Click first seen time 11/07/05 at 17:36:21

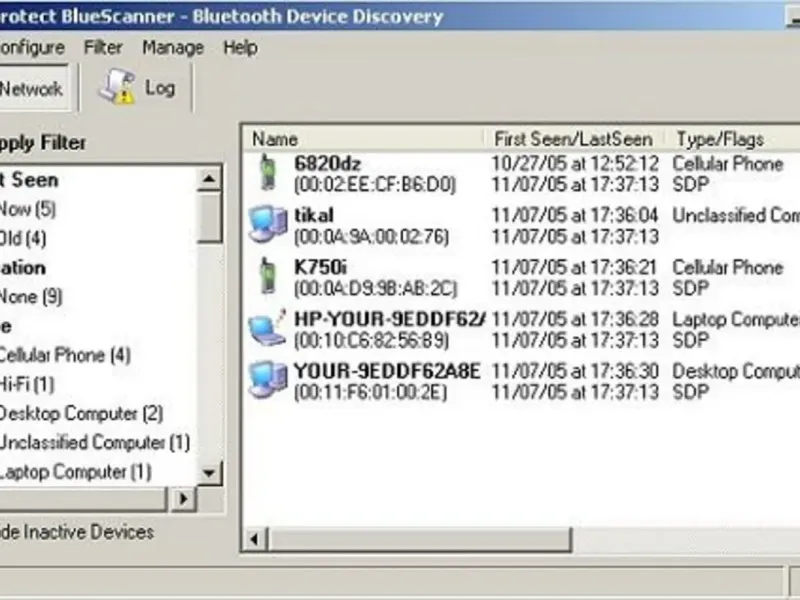pos(575,267)
